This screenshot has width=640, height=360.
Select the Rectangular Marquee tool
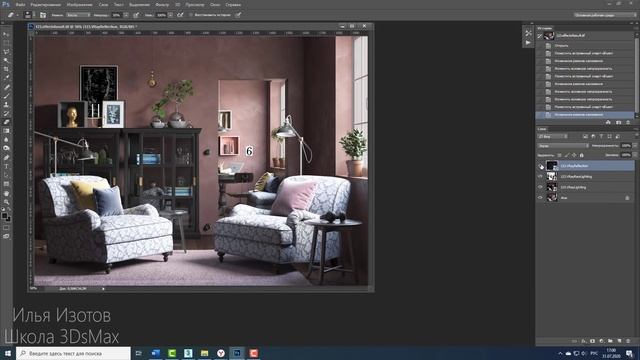pyautogui.click(x=6, y=43)
